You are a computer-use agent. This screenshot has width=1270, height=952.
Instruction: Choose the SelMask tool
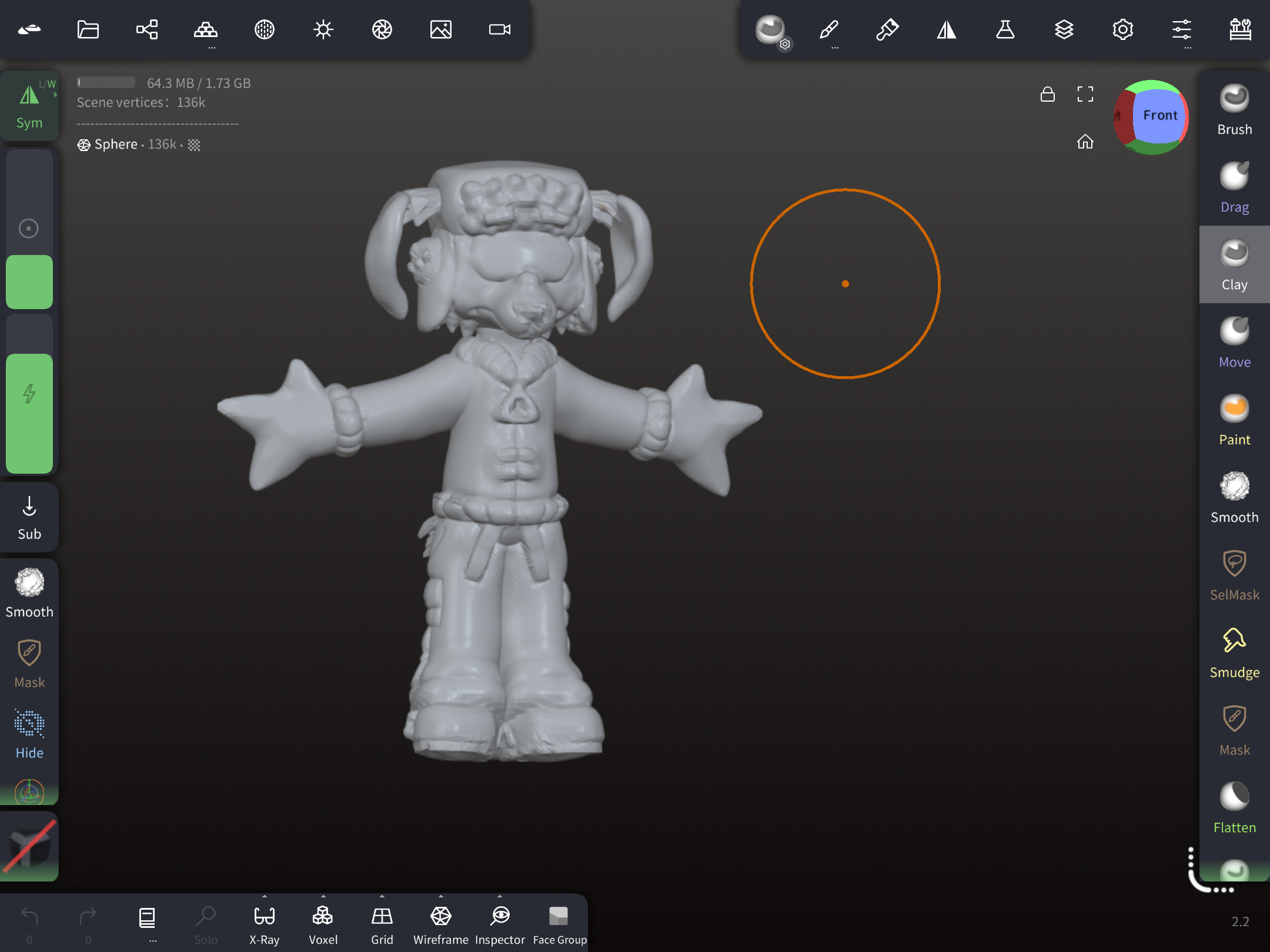pyautogui.click(x=1234, y=575)
